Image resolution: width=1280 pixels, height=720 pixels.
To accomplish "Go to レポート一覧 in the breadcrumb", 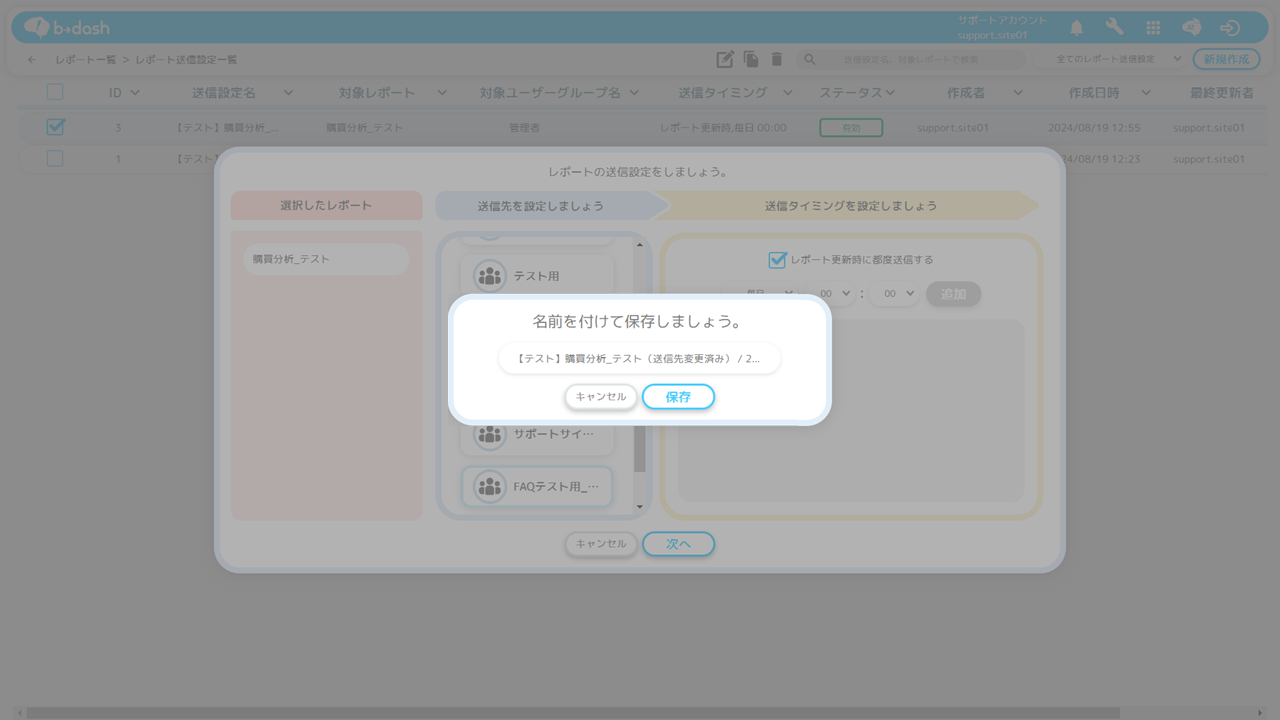I will 85,60.
